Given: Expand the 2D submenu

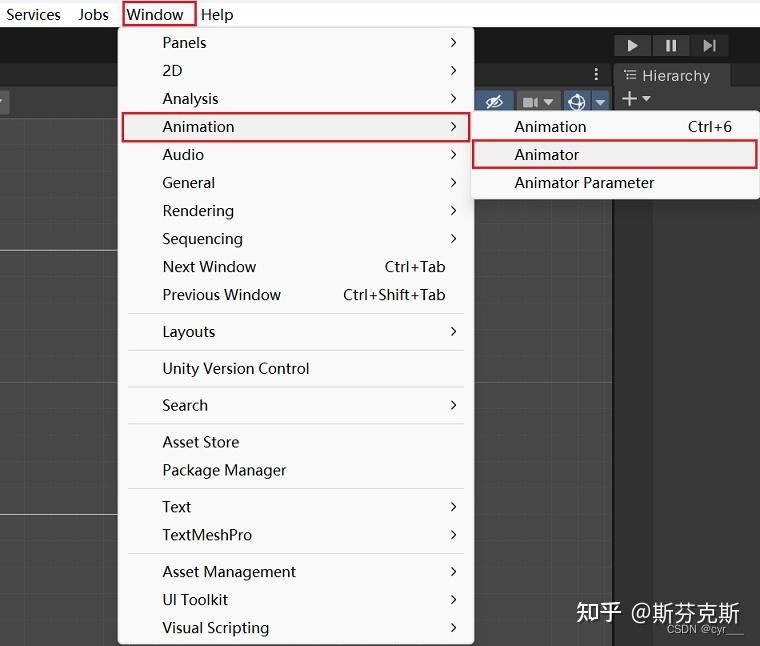Looking at the screenshot, I should coord(296,71).
